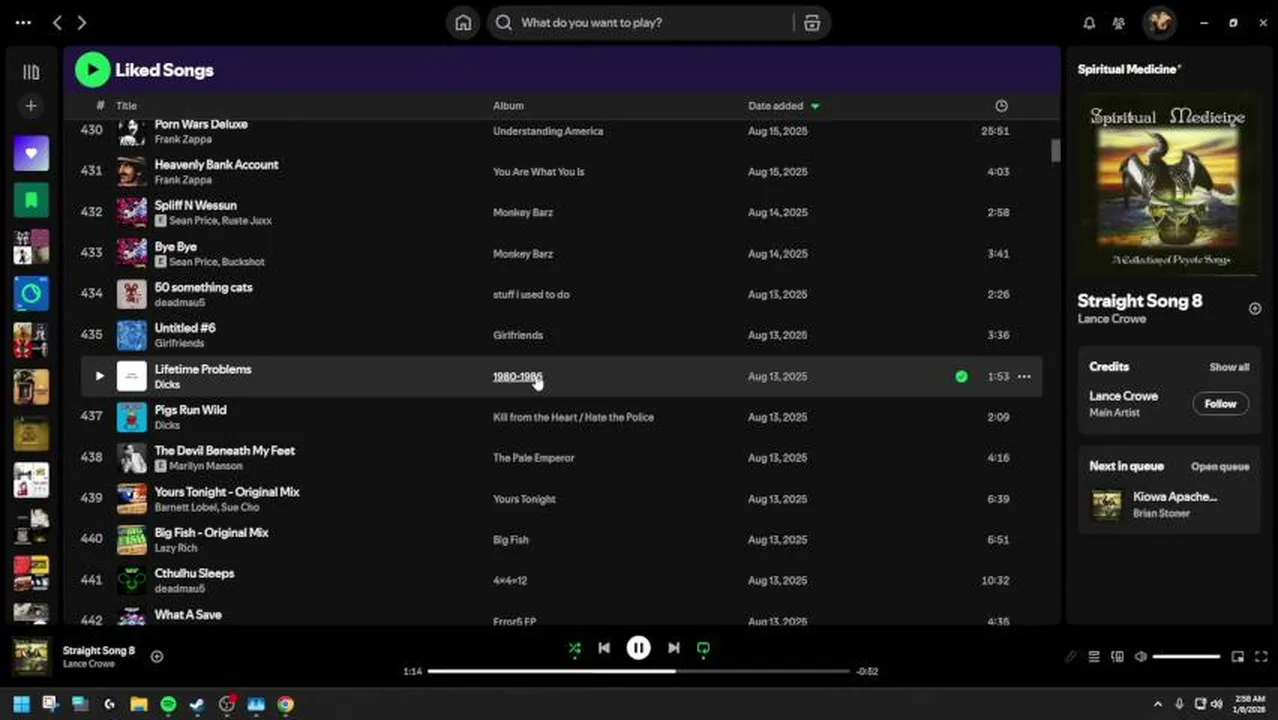Viewport: 1278px width, 720px height.
Task: Click the playback progress bar
Action: pos(638,671)
